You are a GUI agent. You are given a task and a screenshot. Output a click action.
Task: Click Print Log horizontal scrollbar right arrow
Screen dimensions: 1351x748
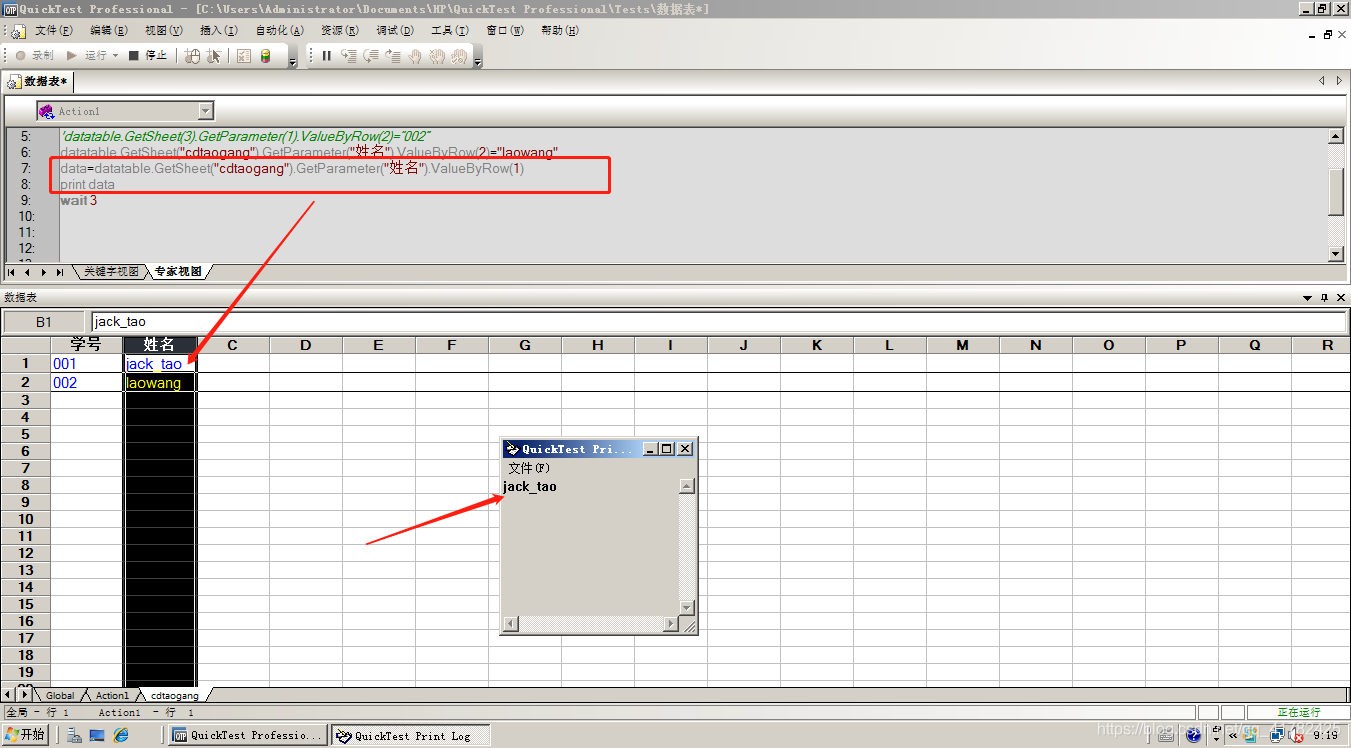pos(671,624)
